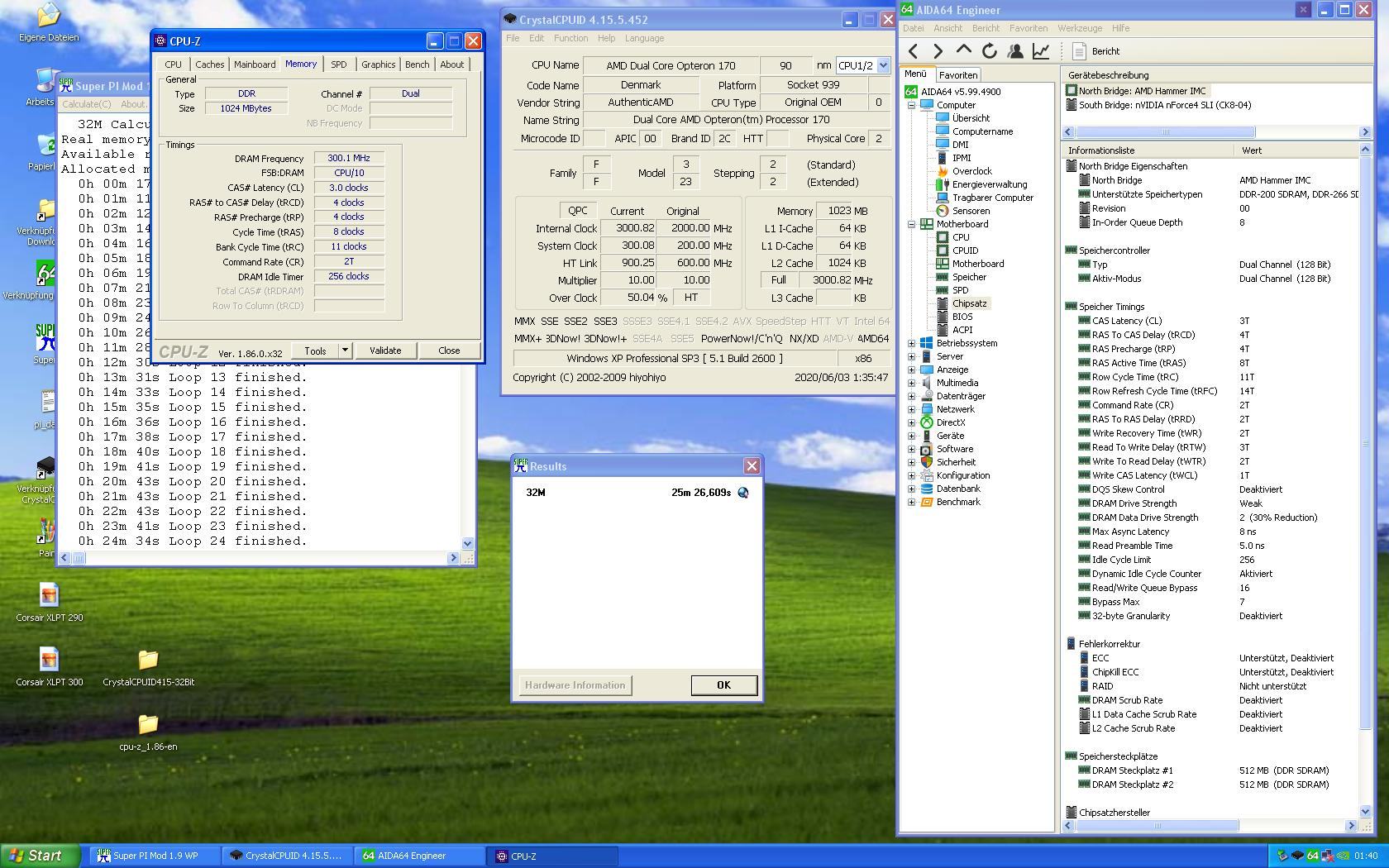
Task: Click Tools button in CPU-Z
Action: tap(315, 351)
